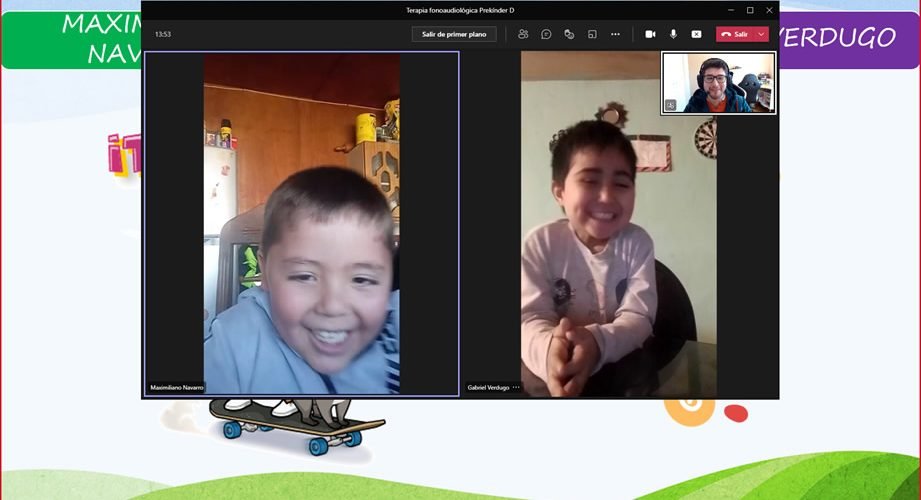Select Gabriel Verdugo's video tile
This screenshot has width=921, height=500.
point(619,223)
